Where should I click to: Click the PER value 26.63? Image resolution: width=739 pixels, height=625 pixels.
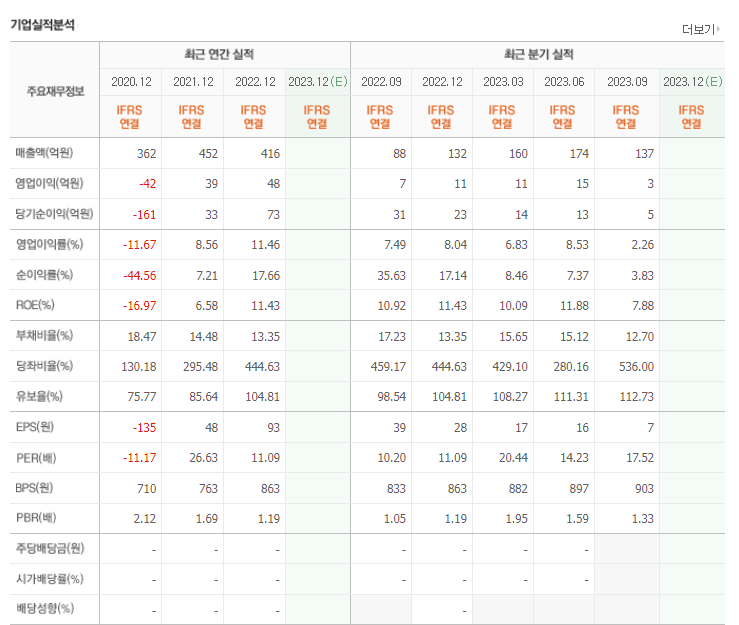tap(204, 458)
